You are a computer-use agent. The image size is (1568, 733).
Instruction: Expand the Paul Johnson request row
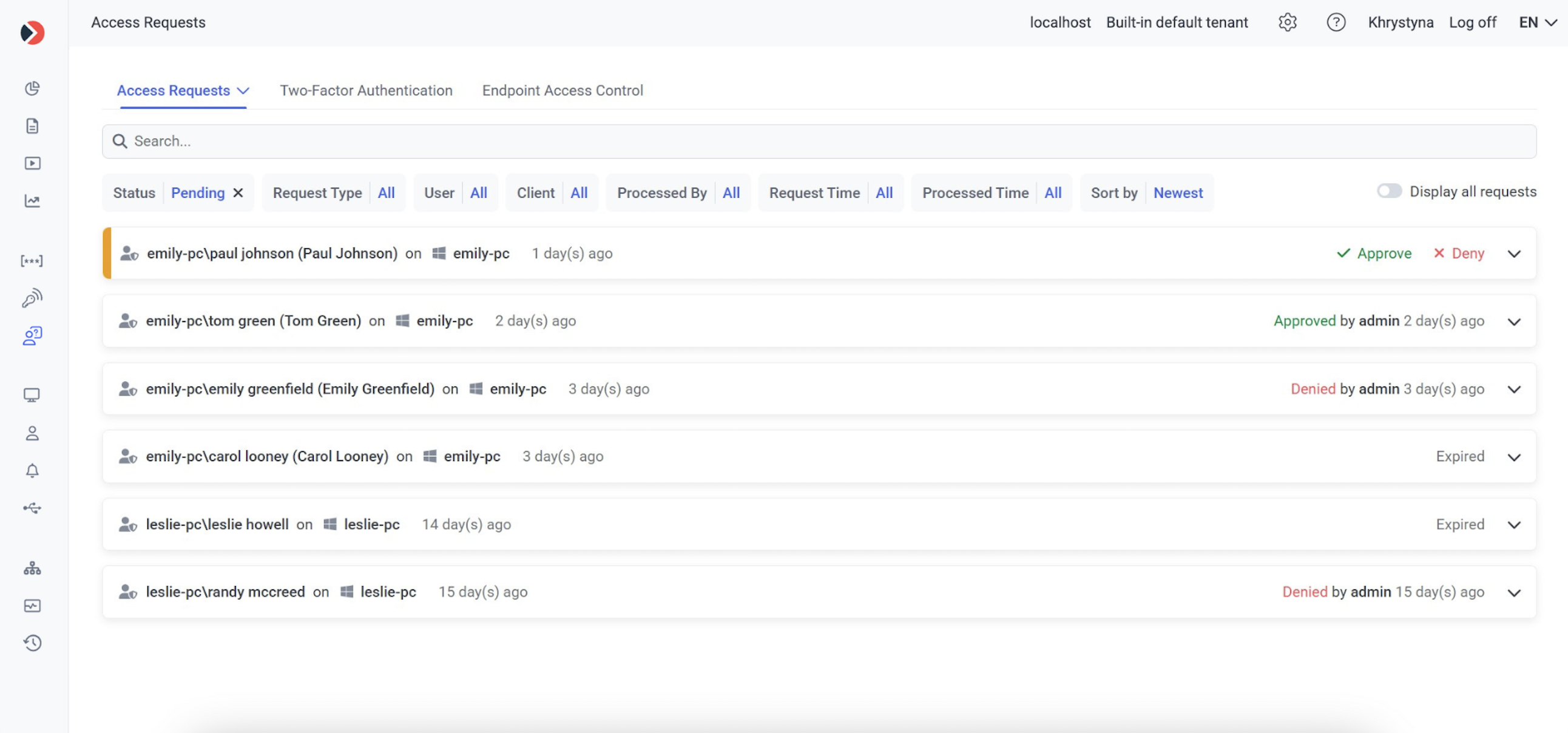(1514, 254)
